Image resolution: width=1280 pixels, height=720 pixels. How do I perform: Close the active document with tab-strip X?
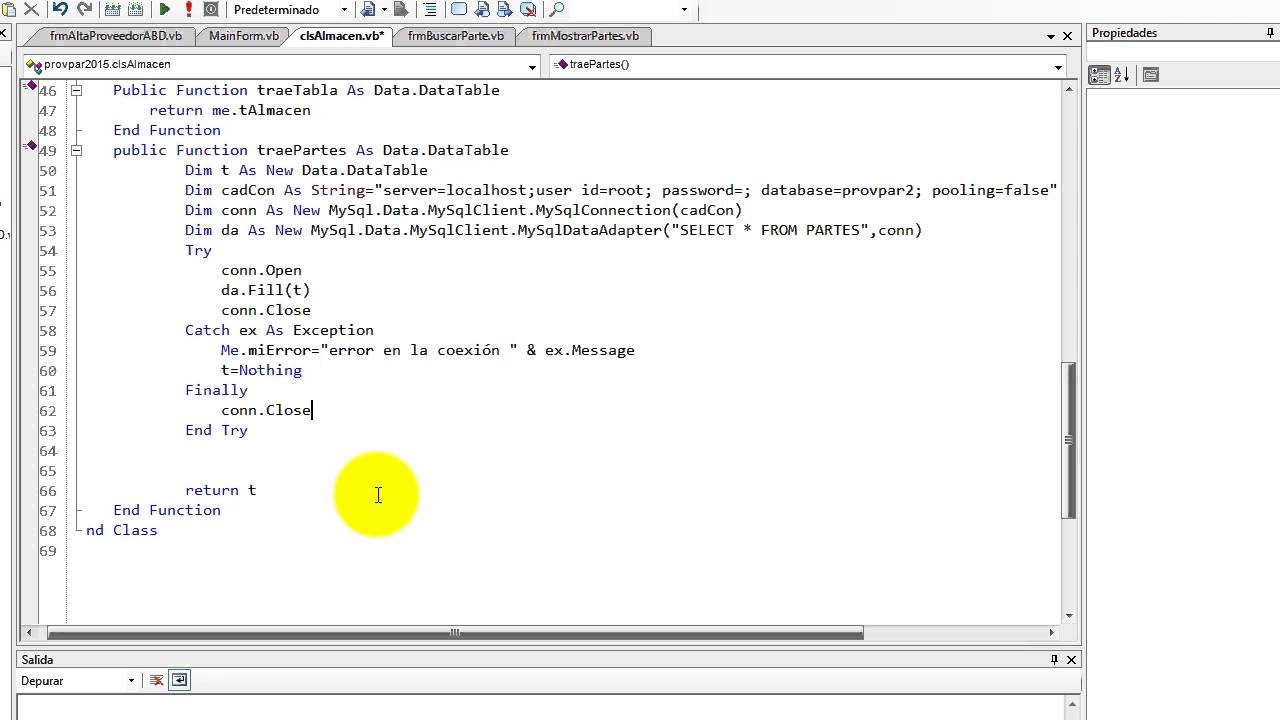(x=1068, y=36)
